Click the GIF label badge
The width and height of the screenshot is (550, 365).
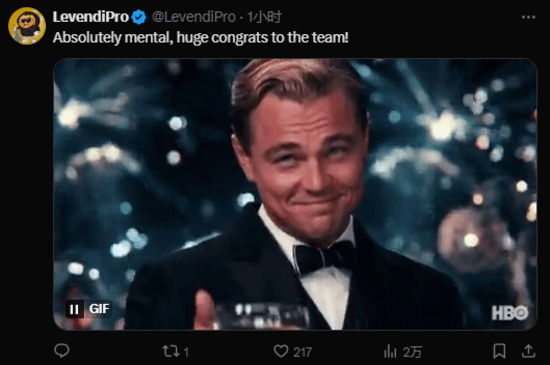(x=99, y=309)
